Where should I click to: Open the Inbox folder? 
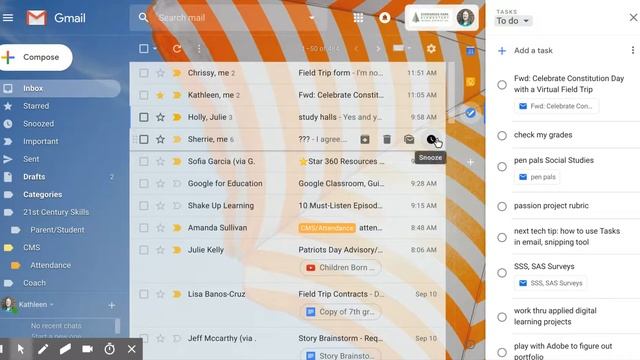(60, 88)
